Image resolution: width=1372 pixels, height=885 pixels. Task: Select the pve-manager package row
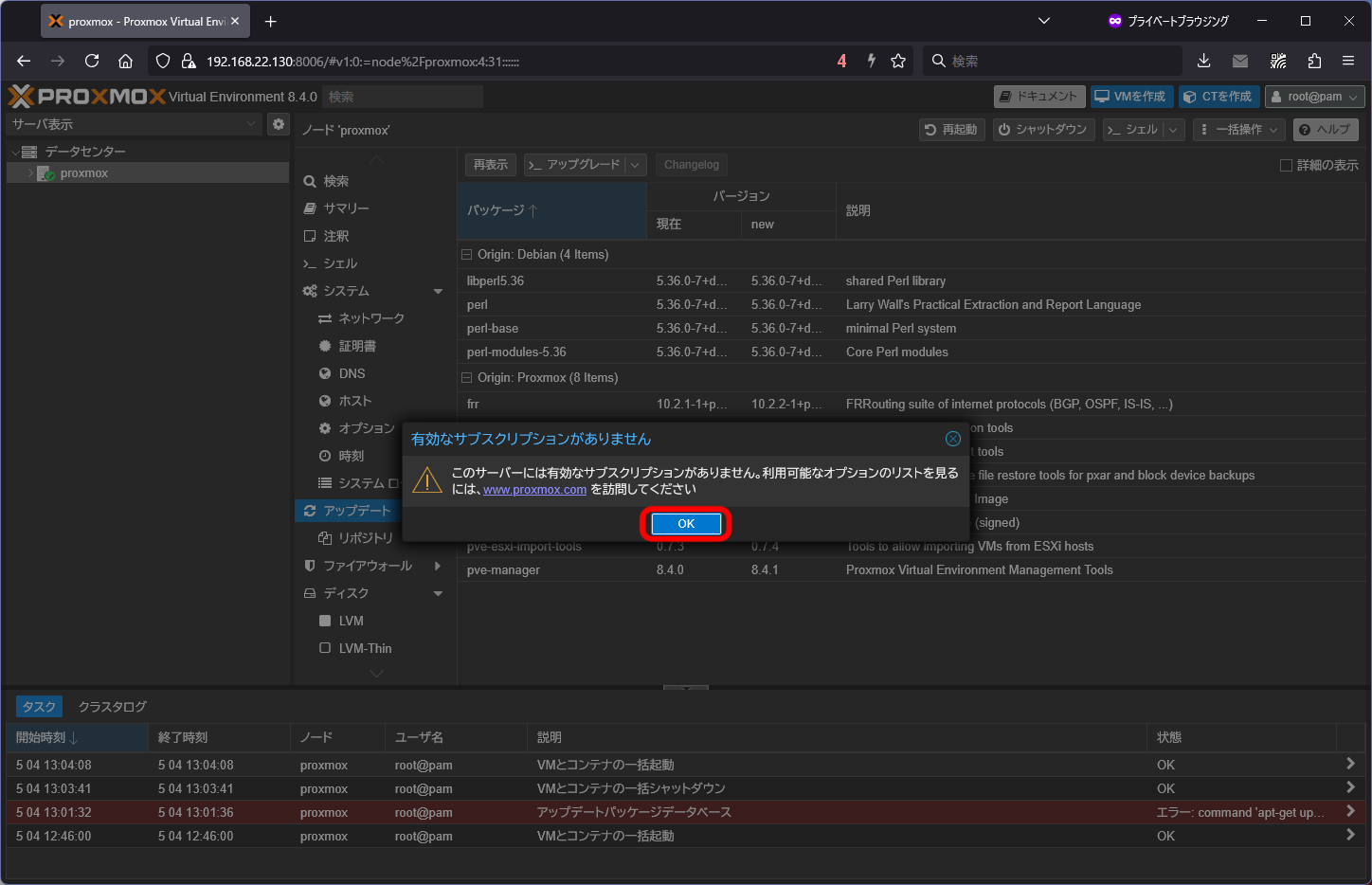(912, 570)
